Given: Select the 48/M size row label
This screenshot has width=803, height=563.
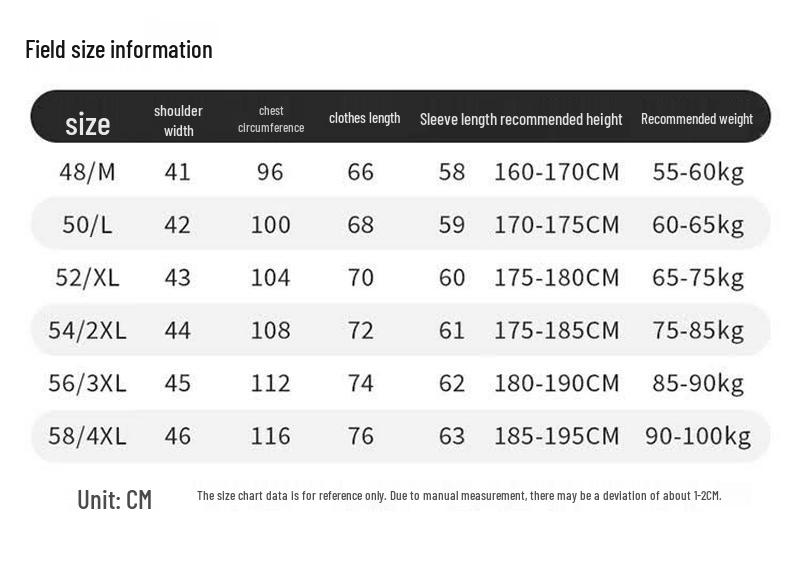Looking at the screenshot, I should (x=87, y=172).
